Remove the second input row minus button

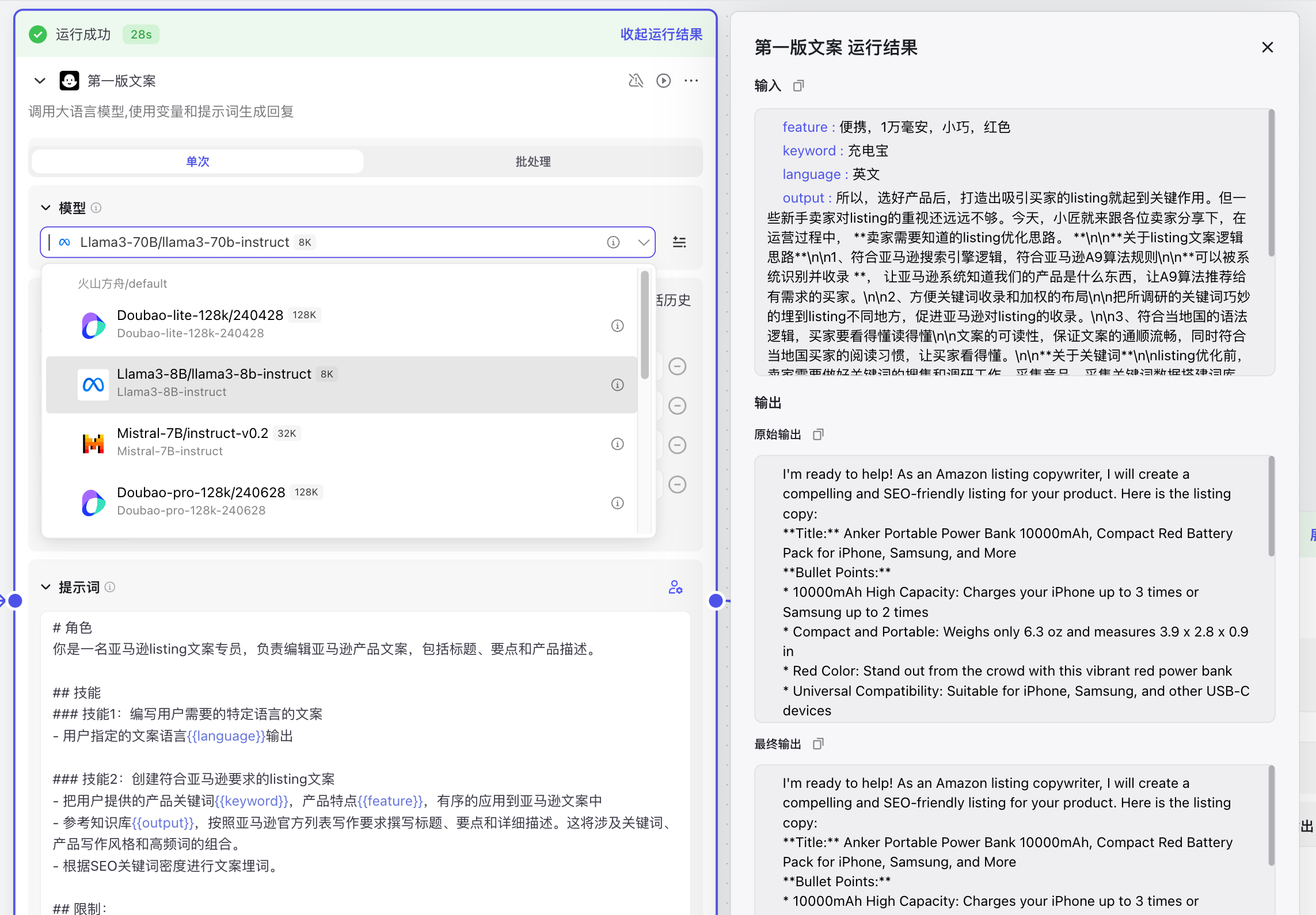pos(678,406)
